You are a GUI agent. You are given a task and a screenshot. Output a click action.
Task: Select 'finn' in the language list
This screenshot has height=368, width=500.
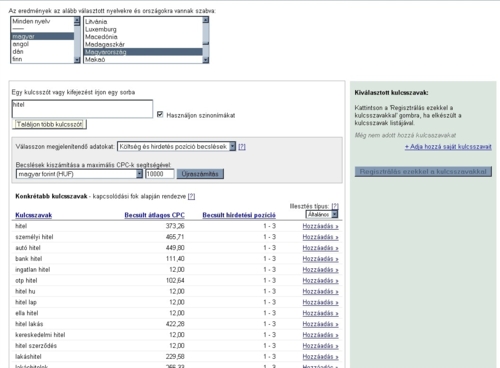tap(42, 59)
